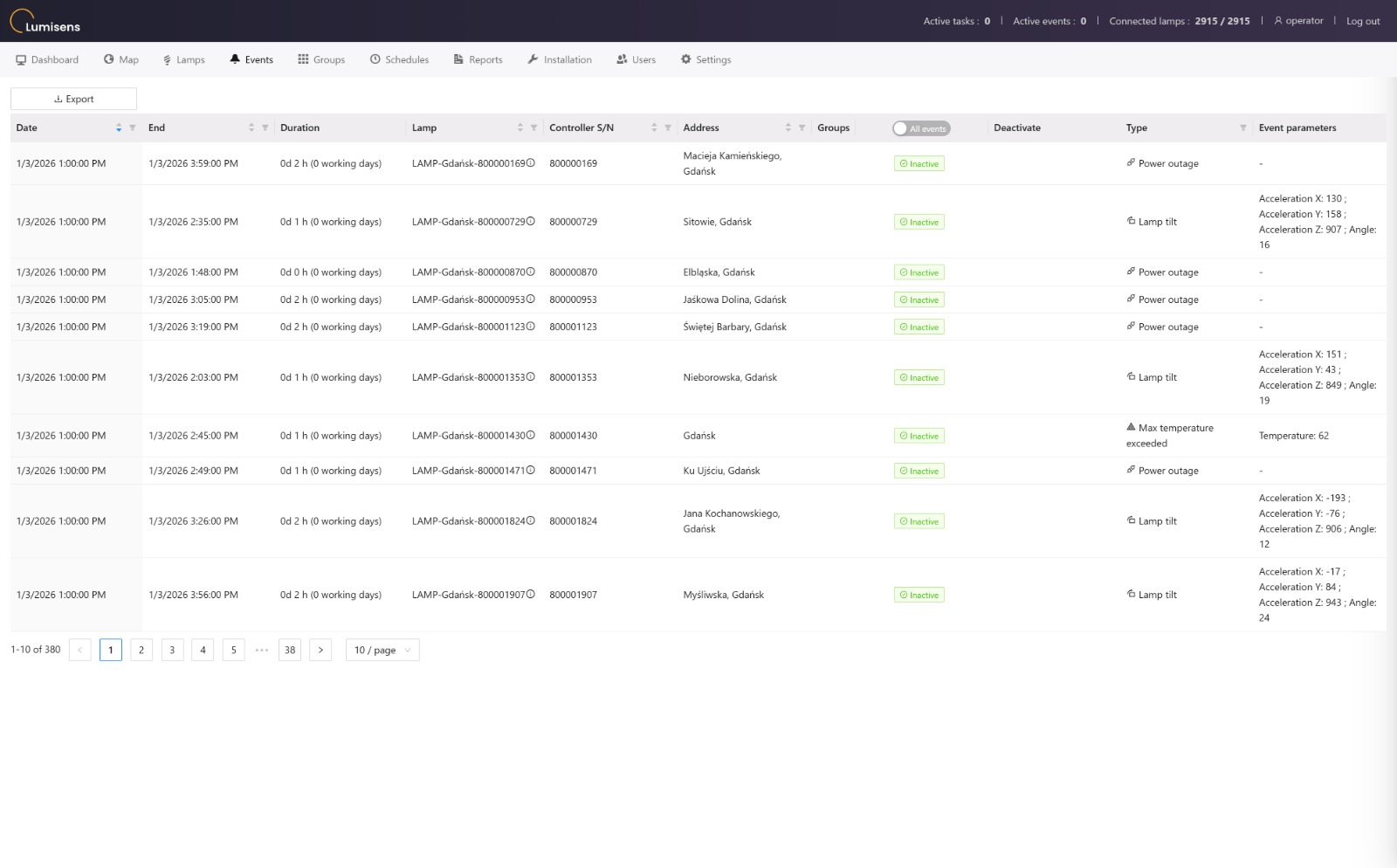Click the filter icon on Lamp column

click(533, 127)
